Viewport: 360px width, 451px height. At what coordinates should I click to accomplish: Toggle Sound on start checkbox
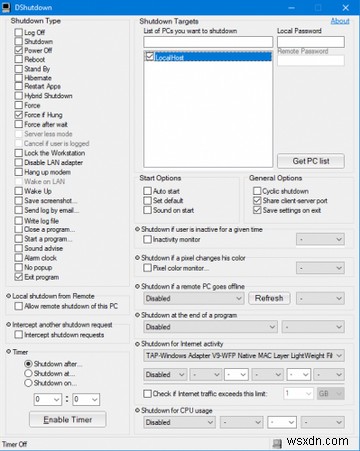pyautogui.click(x=147, y=210)
